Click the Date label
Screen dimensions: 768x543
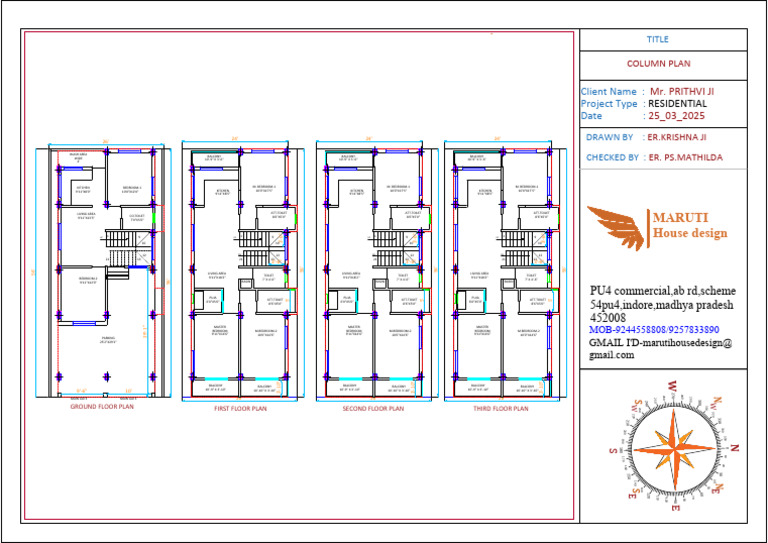(591, 116)
